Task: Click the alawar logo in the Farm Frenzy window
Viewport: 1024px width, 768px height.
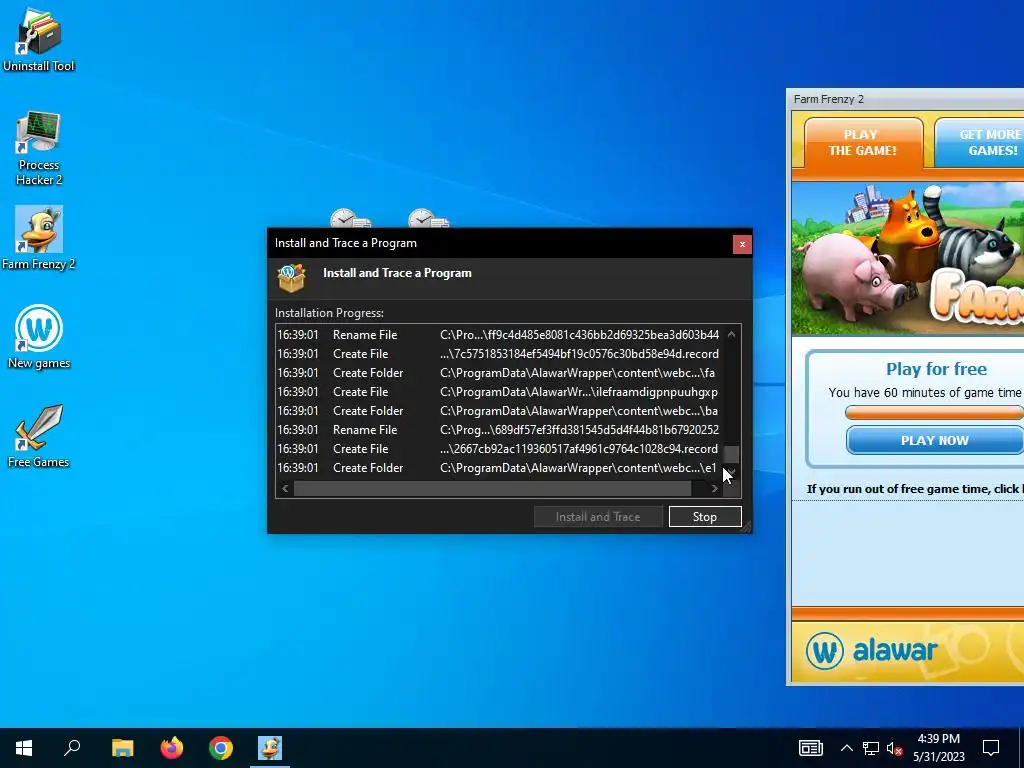Action: 871,650
